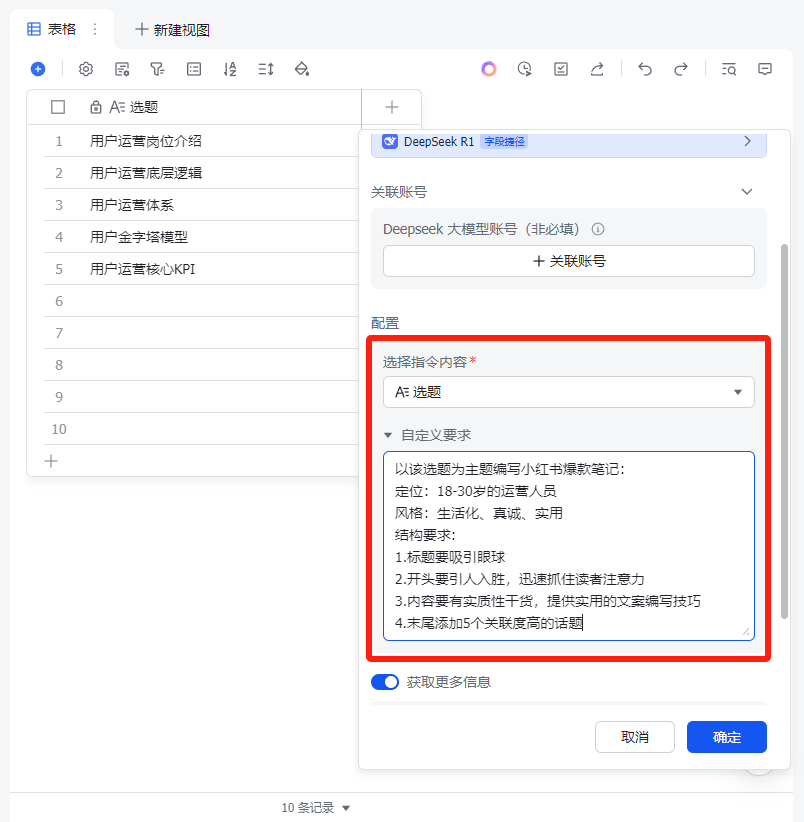Viewport: 804px width, 822px height.
Task: Click the share/export arrow icon
Action: 596,69
